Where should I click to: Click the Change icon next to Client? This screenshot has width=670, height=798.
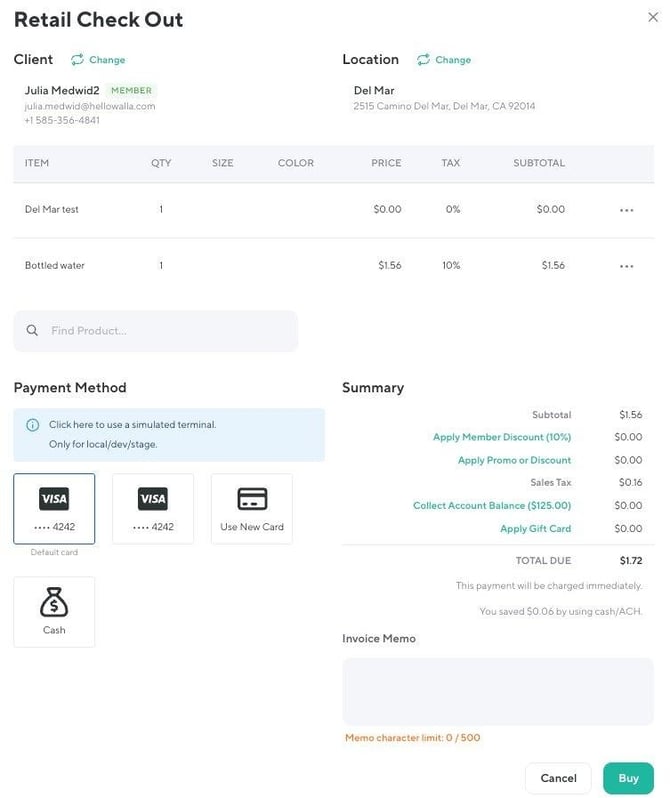(x=77, y=60)
